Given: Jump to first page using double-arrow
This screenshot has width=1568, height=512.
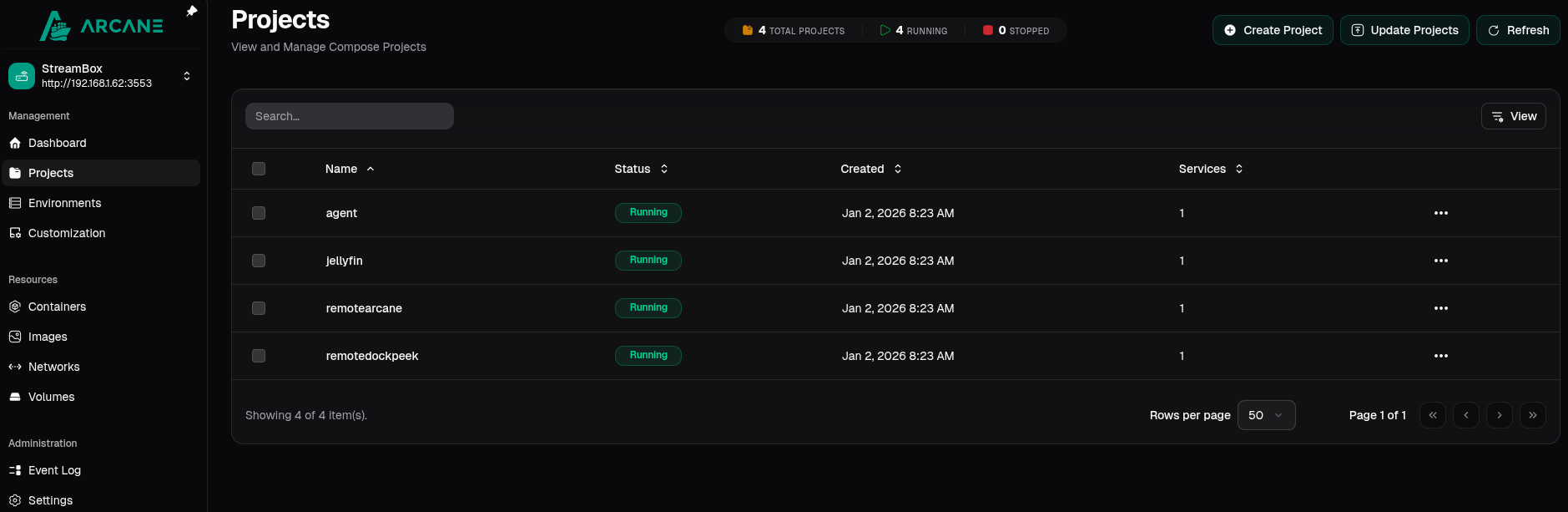Looking at the screenshot, I should pyautogui.click(x=1432, y=415).
